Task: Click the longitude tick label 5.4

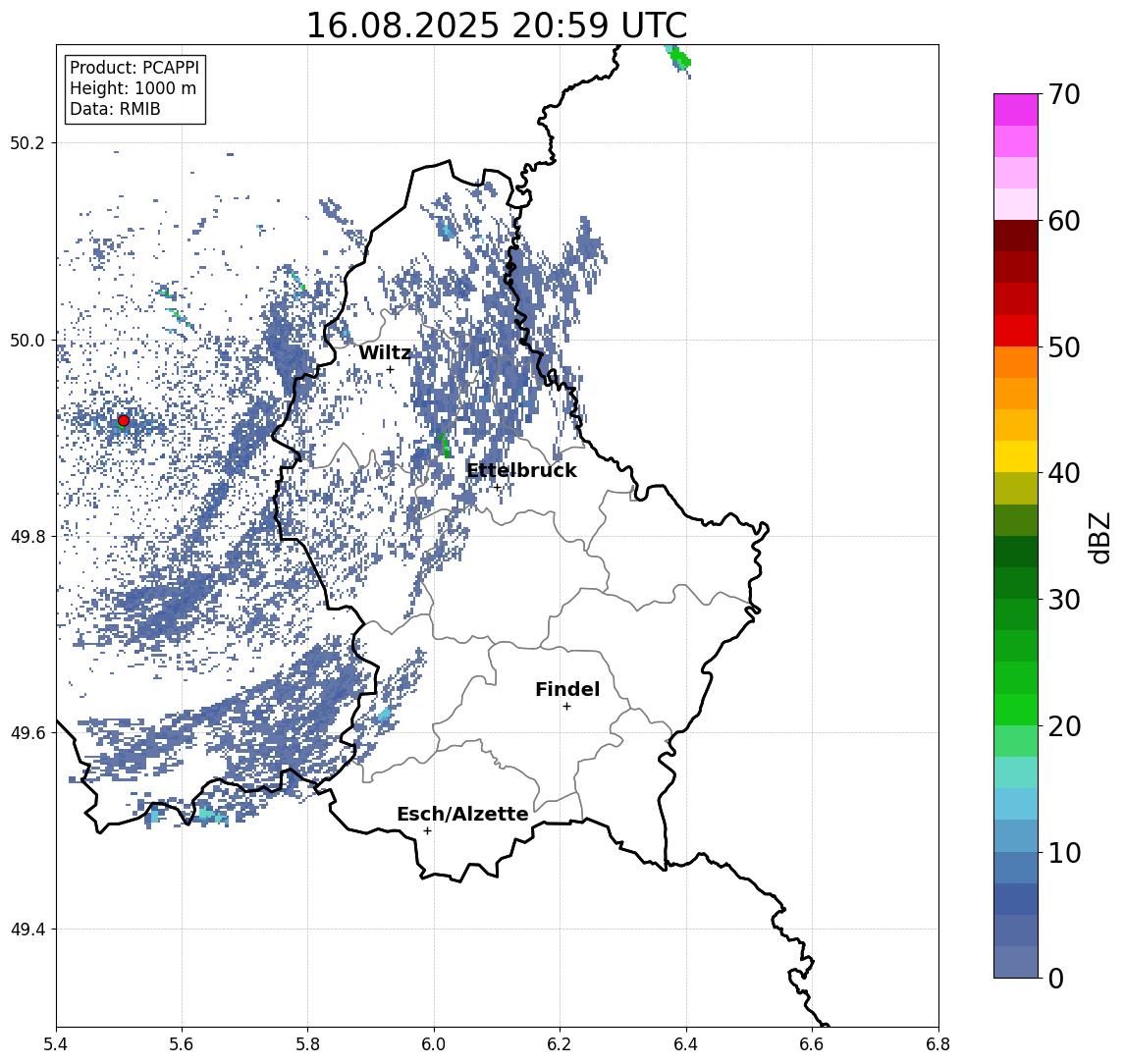Action: [56, 1044]
